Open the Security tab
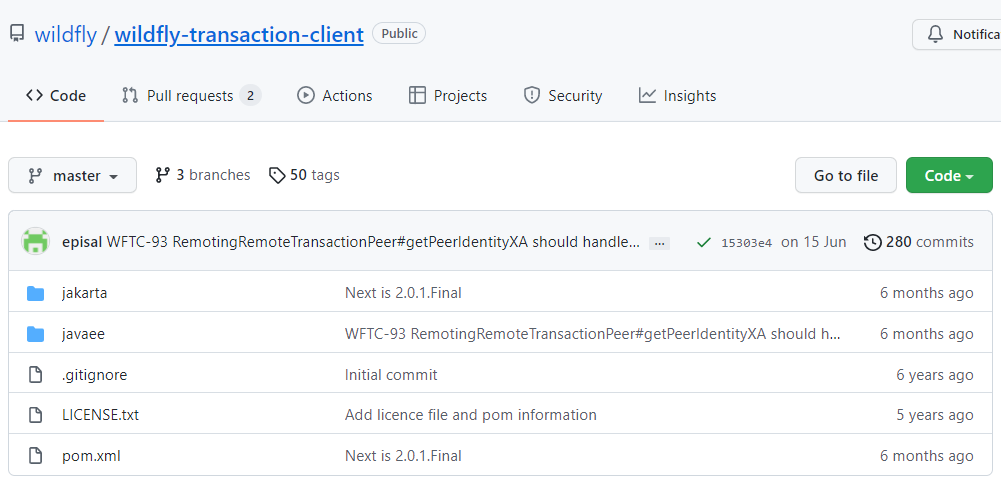Screen dimensions: 1001x486 click(x=562, y=96)
